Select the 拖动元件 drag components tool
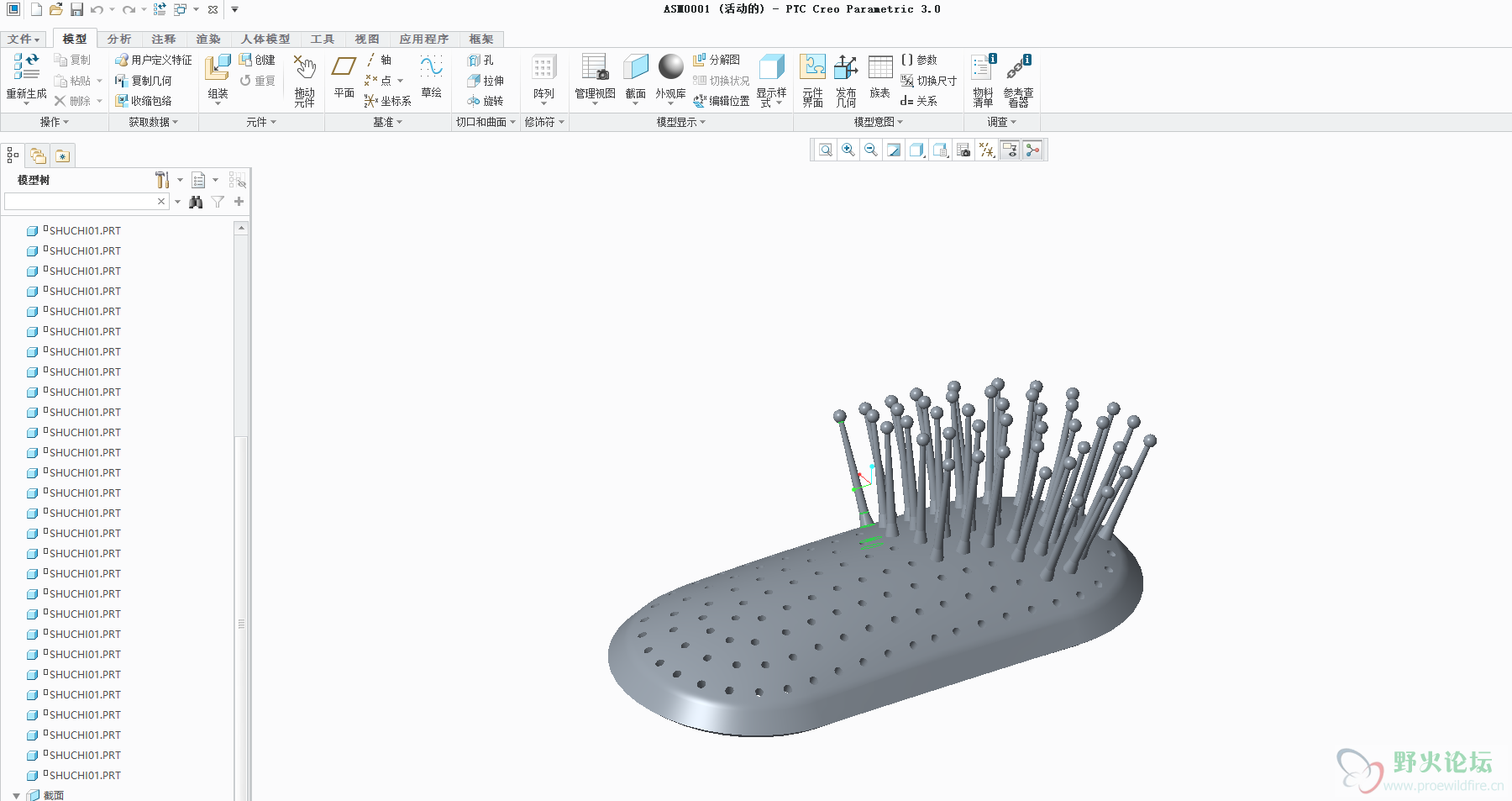The height and width of the screenshot is (801, 1512). (304, 81)
